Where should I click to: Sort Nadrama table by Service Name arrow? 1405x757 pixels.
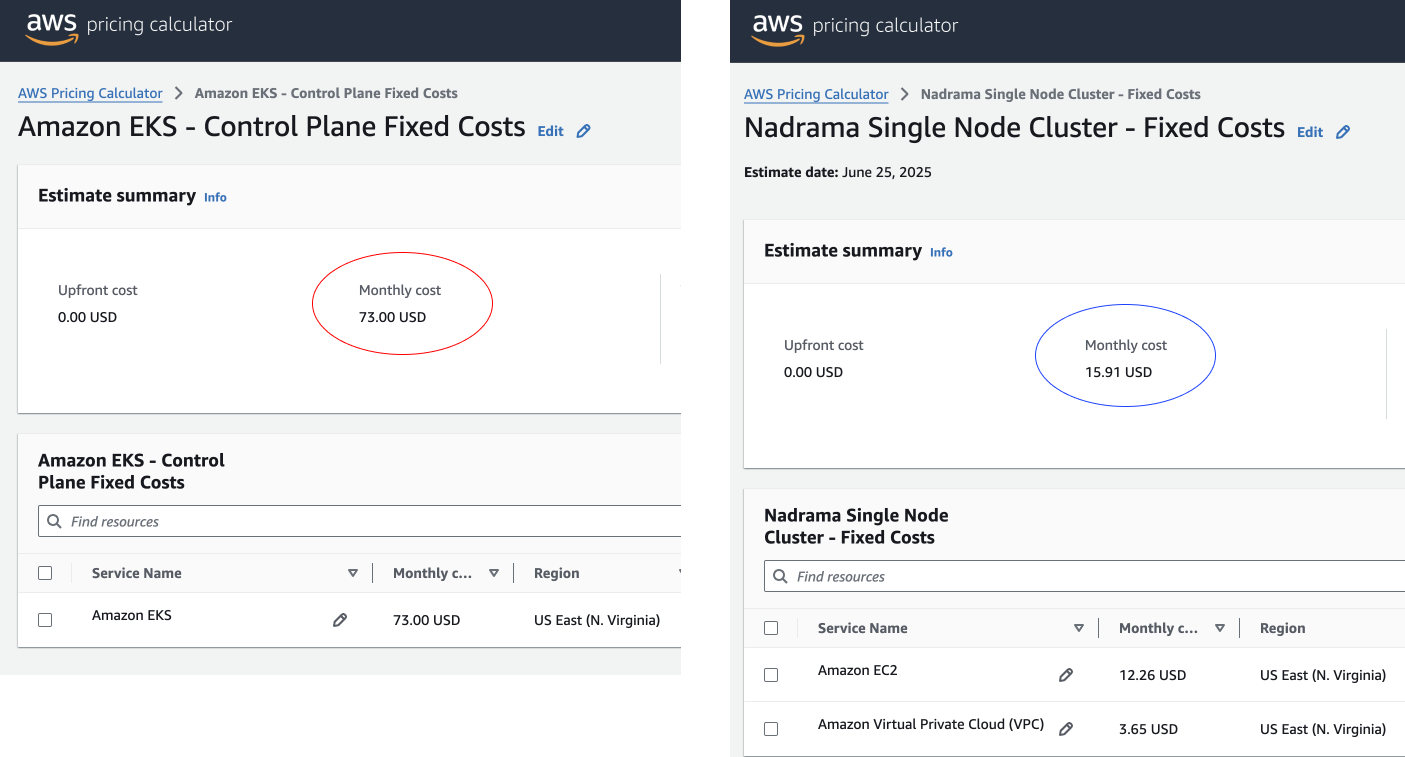(1078, 628)
